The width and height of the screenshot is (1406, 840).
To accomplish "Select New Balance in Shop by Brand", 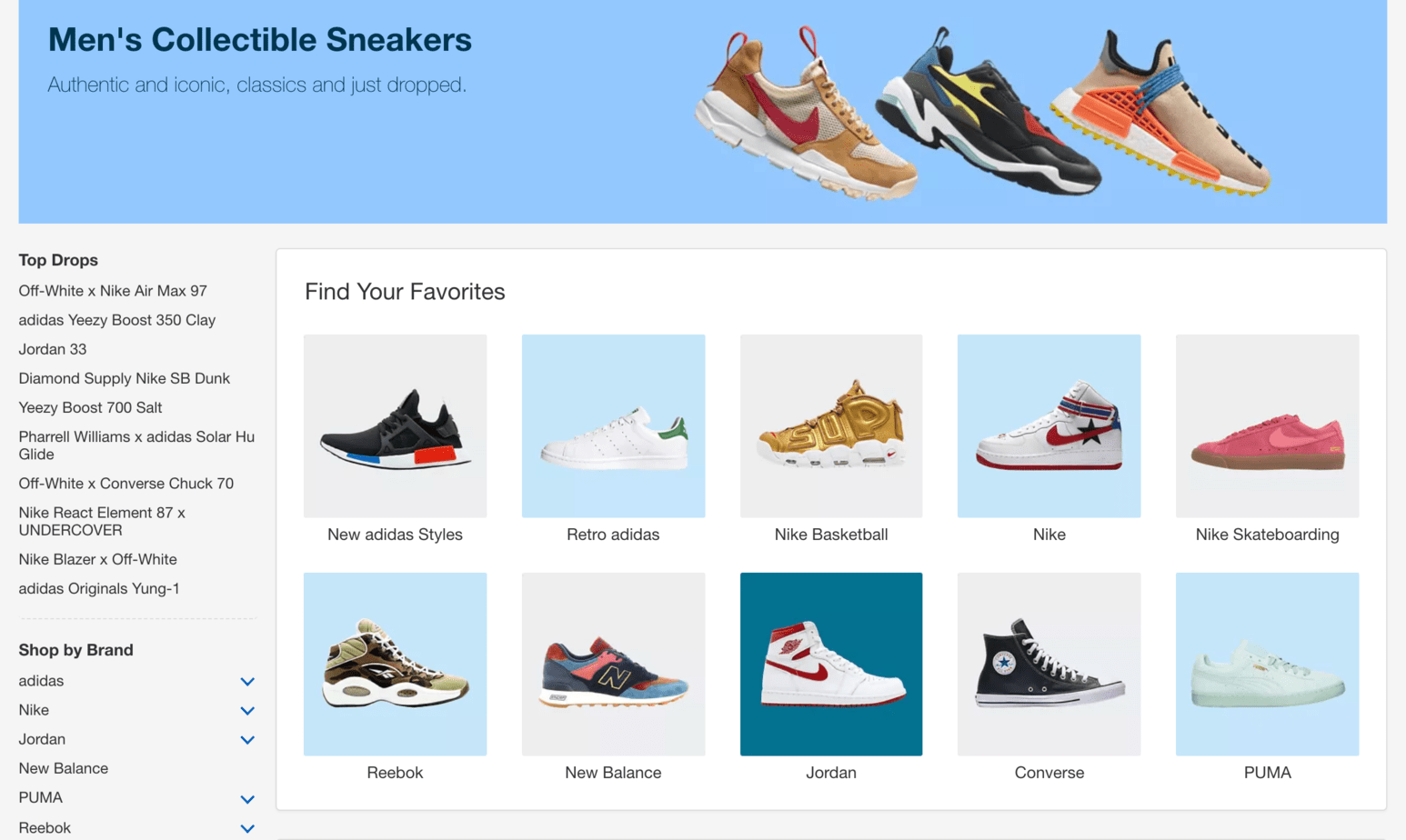I will tap(64, 768).
